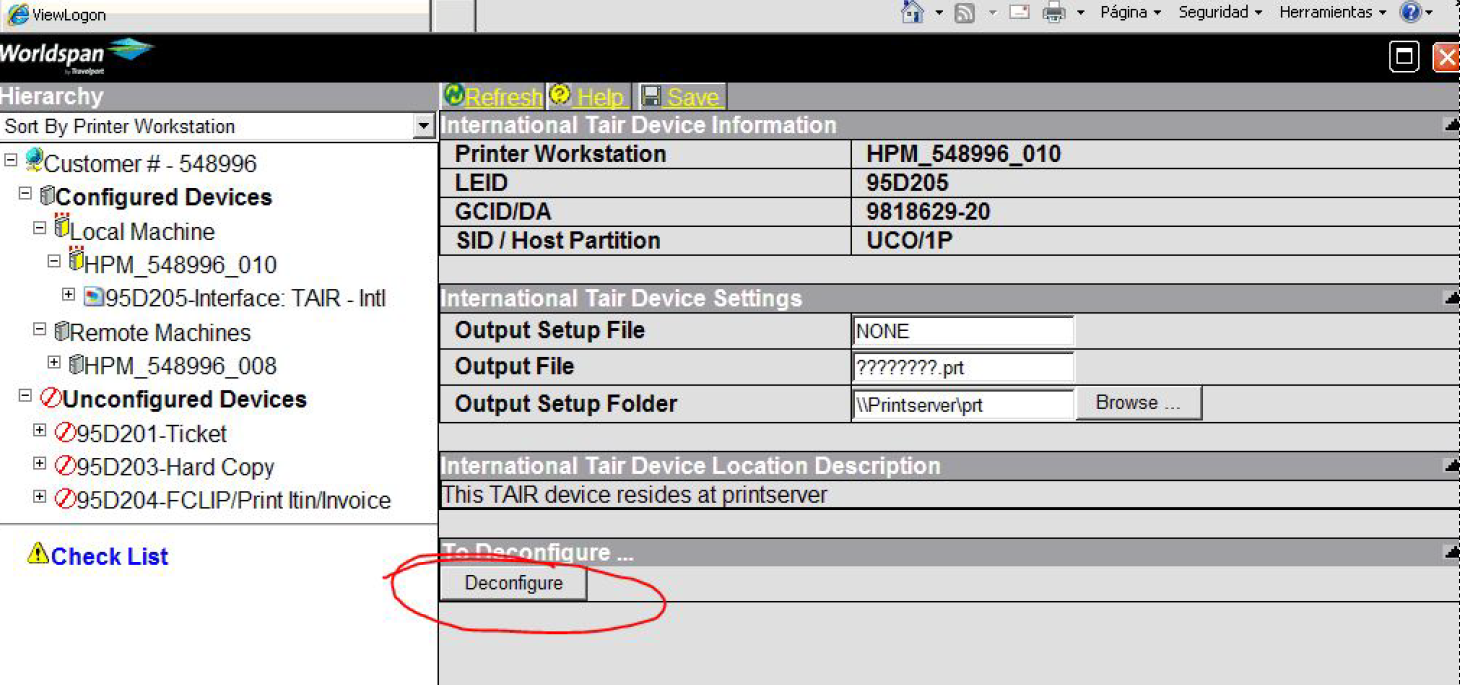1464x685 pixels.
Task: Select 95D205-Interface: TAIR - Intl tree item
Action: point(245,298)
